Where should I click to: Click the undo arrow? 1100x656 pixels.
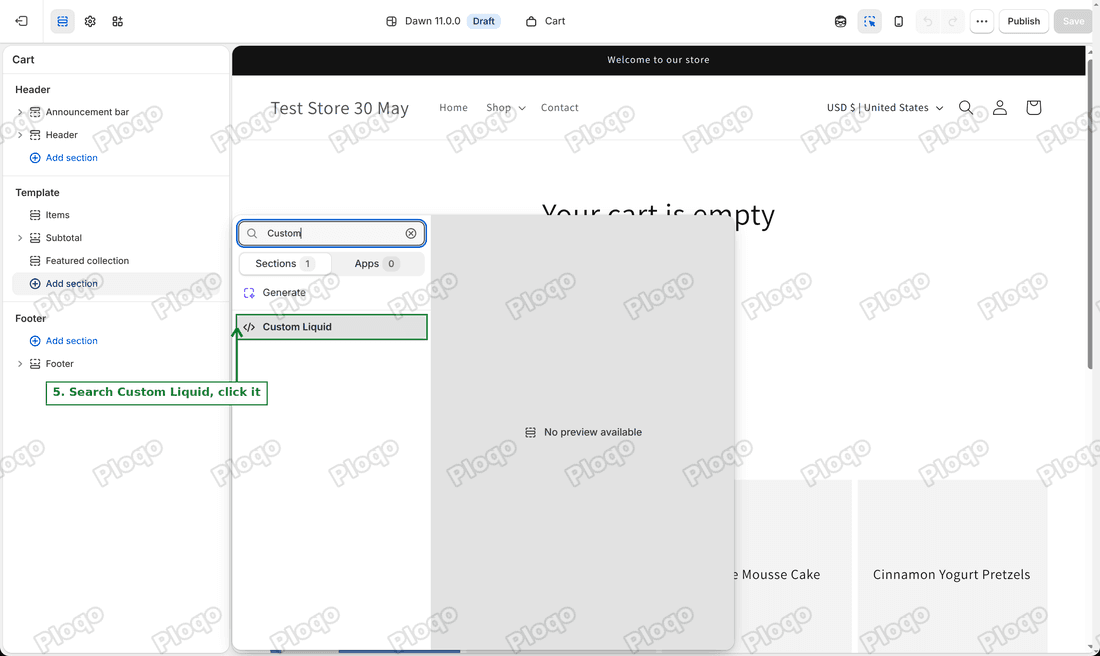(x=928, y=21)
